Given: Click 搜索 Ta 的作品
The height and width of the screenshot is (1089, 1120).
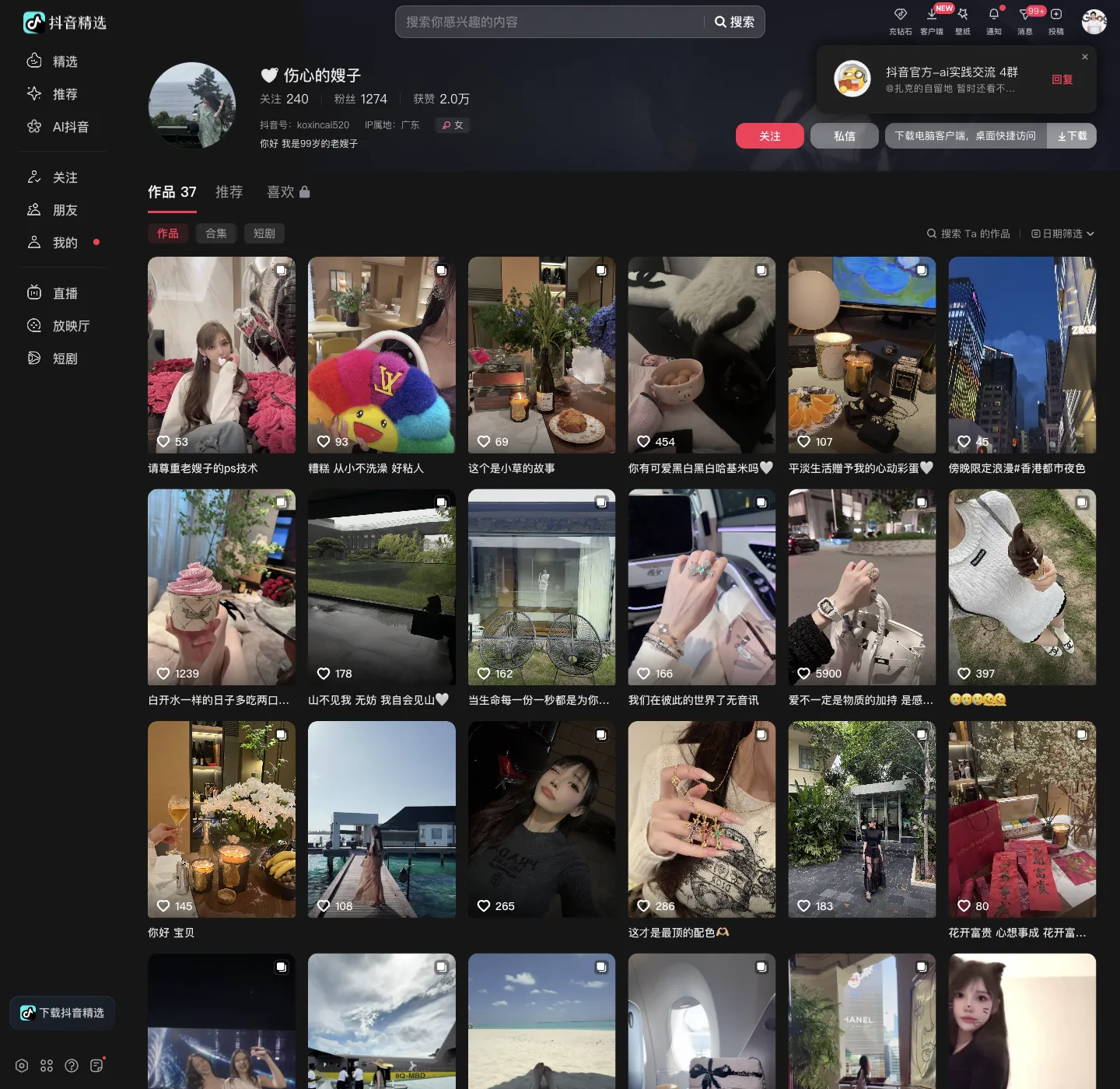Looking at the screenshot, I should 968,233.
